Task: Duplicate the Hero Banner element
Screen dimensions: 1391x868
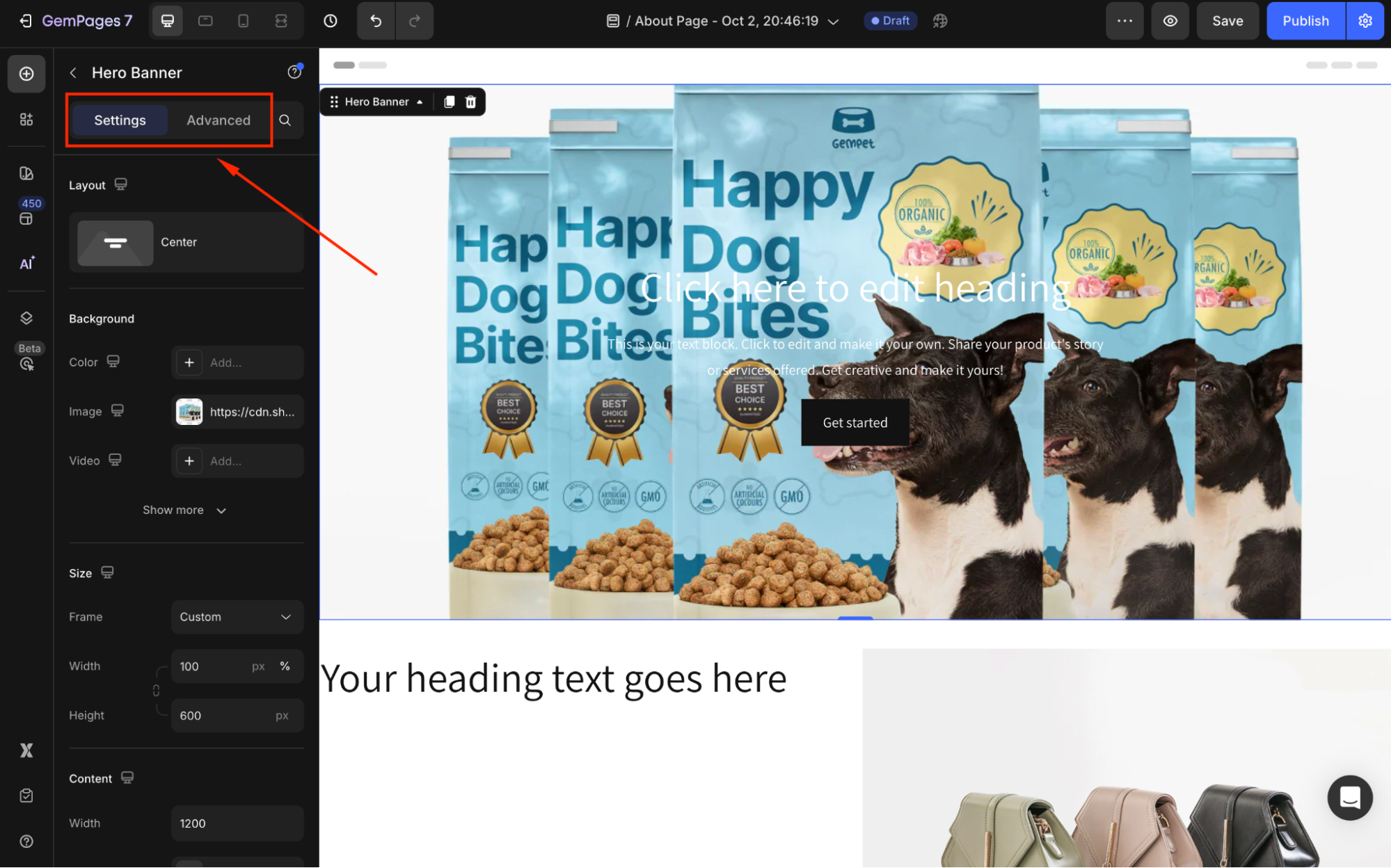Action: (450, 102)
